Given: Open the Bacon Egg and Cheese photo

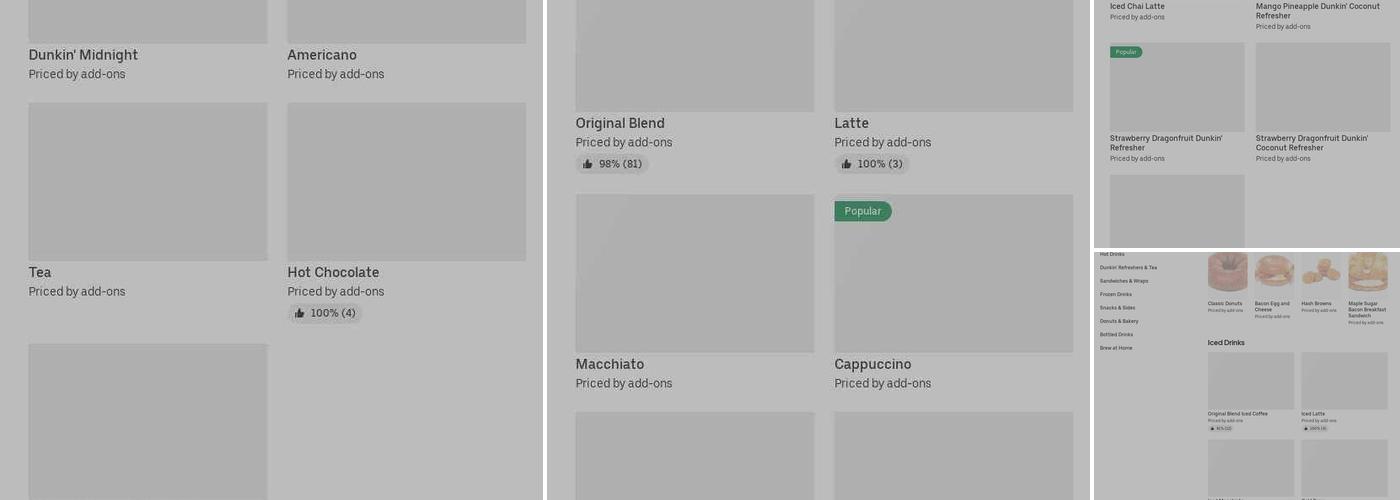Looking at the screenshot, I should pyautogui.click(x=1274, y=272).
